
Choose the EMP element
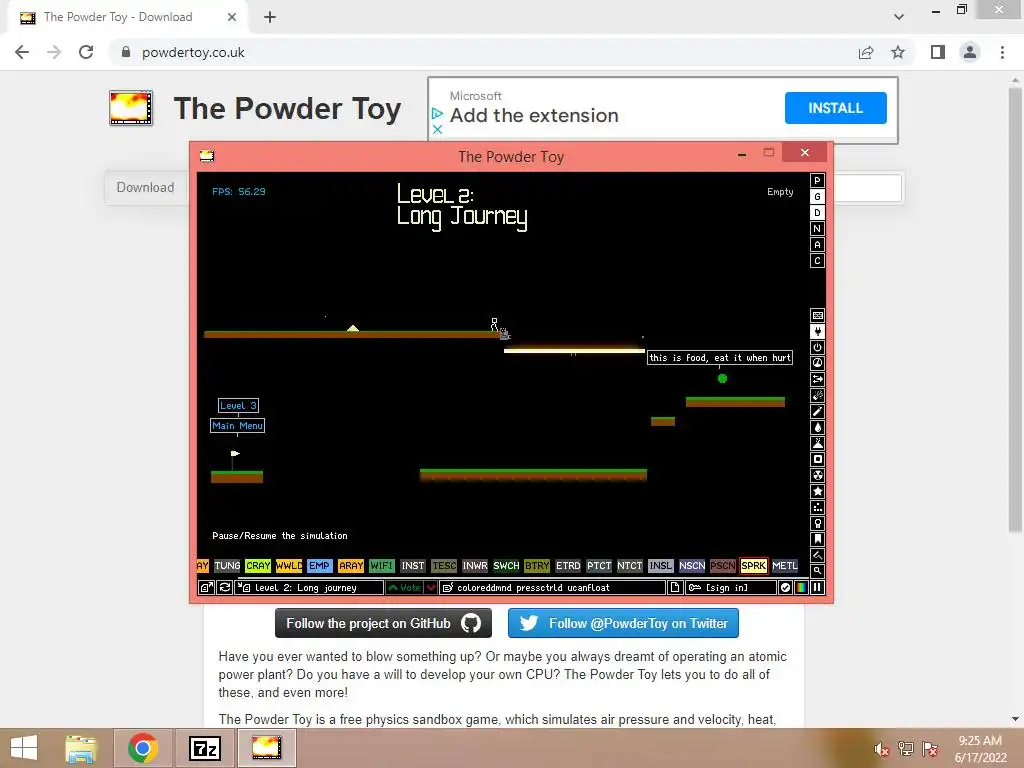tap(320, 566)
